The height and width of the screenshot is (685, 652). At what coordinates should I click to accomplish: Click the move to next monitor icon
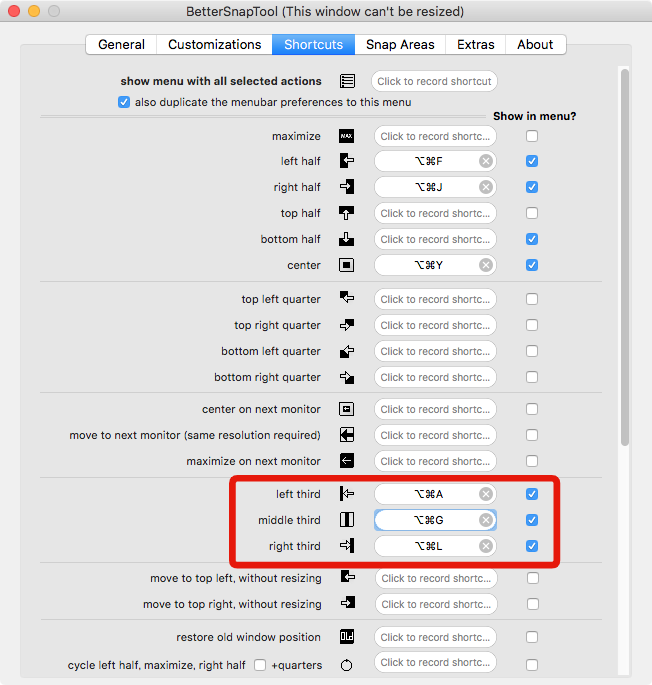pos(347,435)
